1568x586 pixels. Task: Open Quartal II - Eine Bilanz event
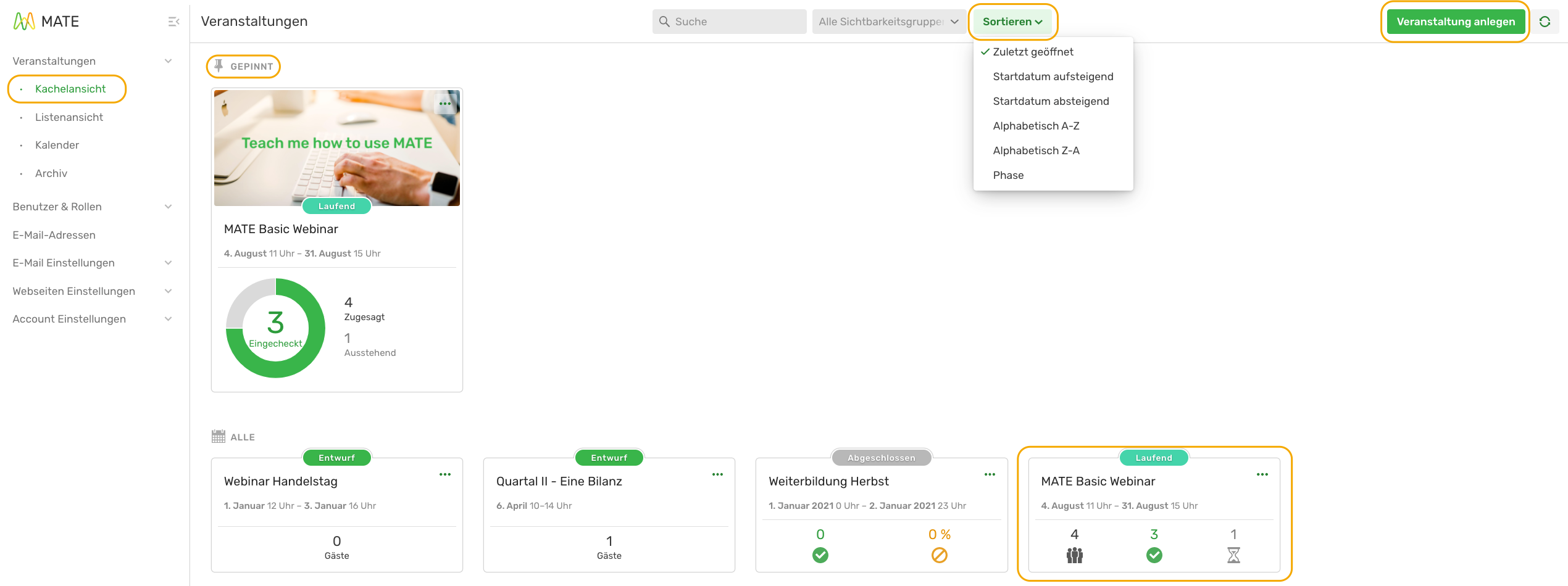[x=559, y=481]
